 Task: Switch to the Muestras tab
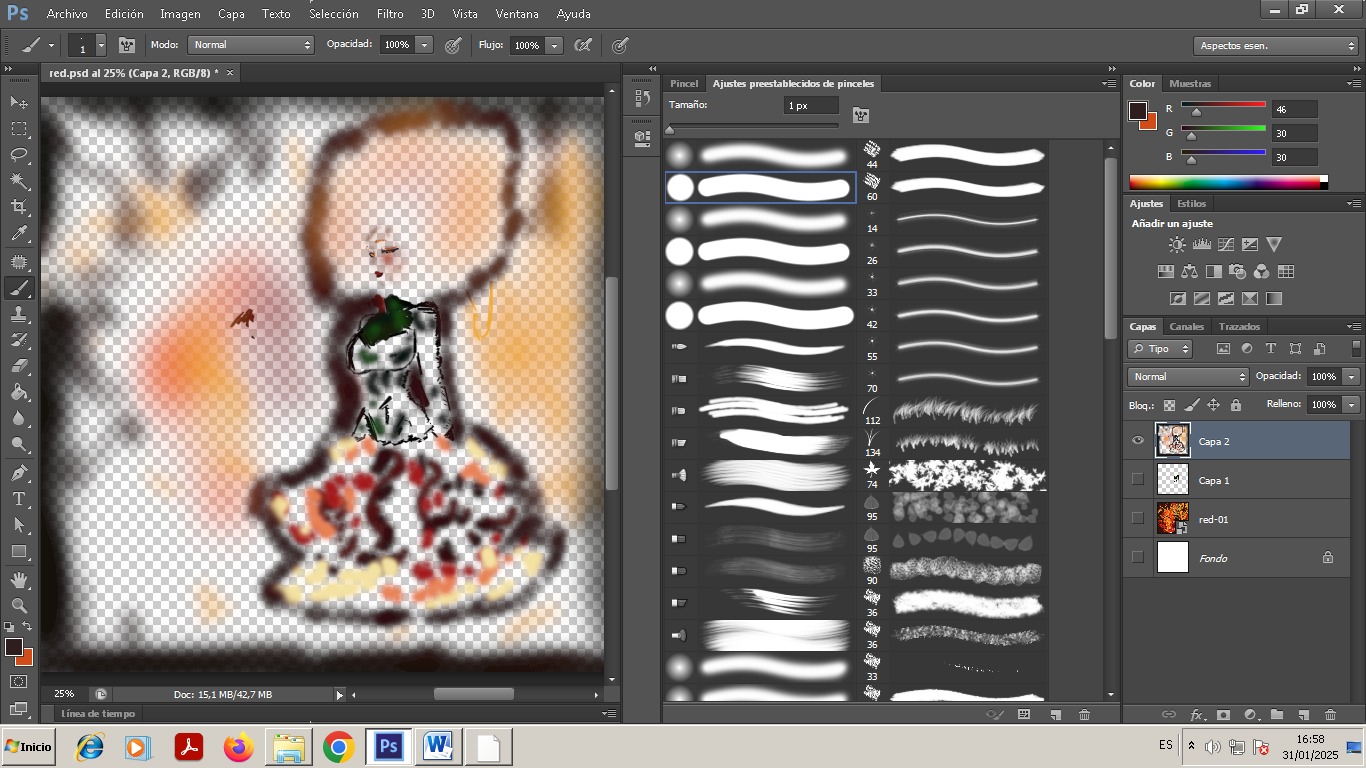[x=1190, y=83]
